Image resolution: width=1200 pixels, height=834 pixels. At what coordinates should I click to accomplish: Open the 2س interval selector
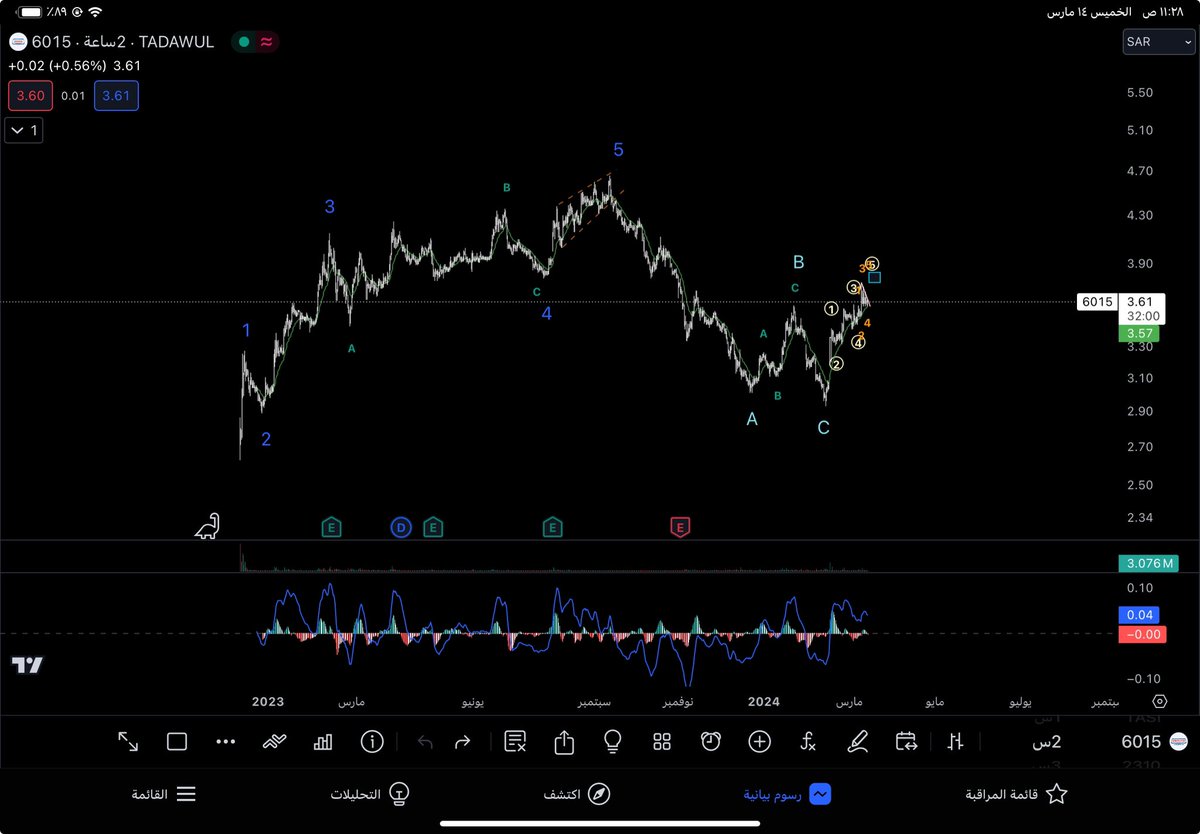point(1048,742)
